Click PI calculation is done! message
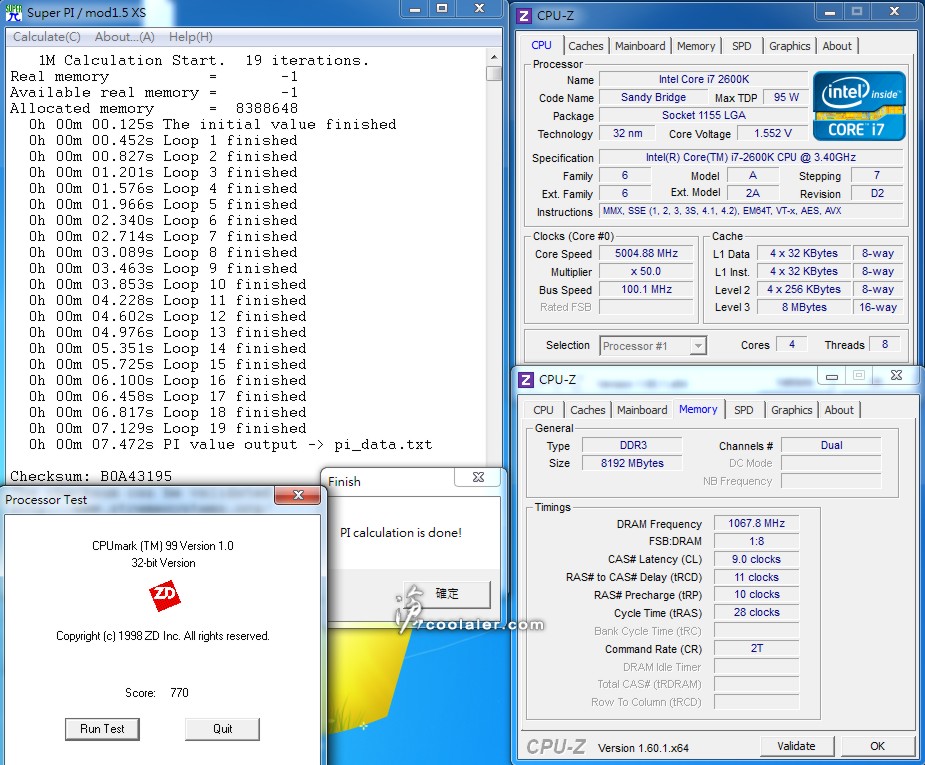This screenshot has width=925, height=765. coord(401,533)
